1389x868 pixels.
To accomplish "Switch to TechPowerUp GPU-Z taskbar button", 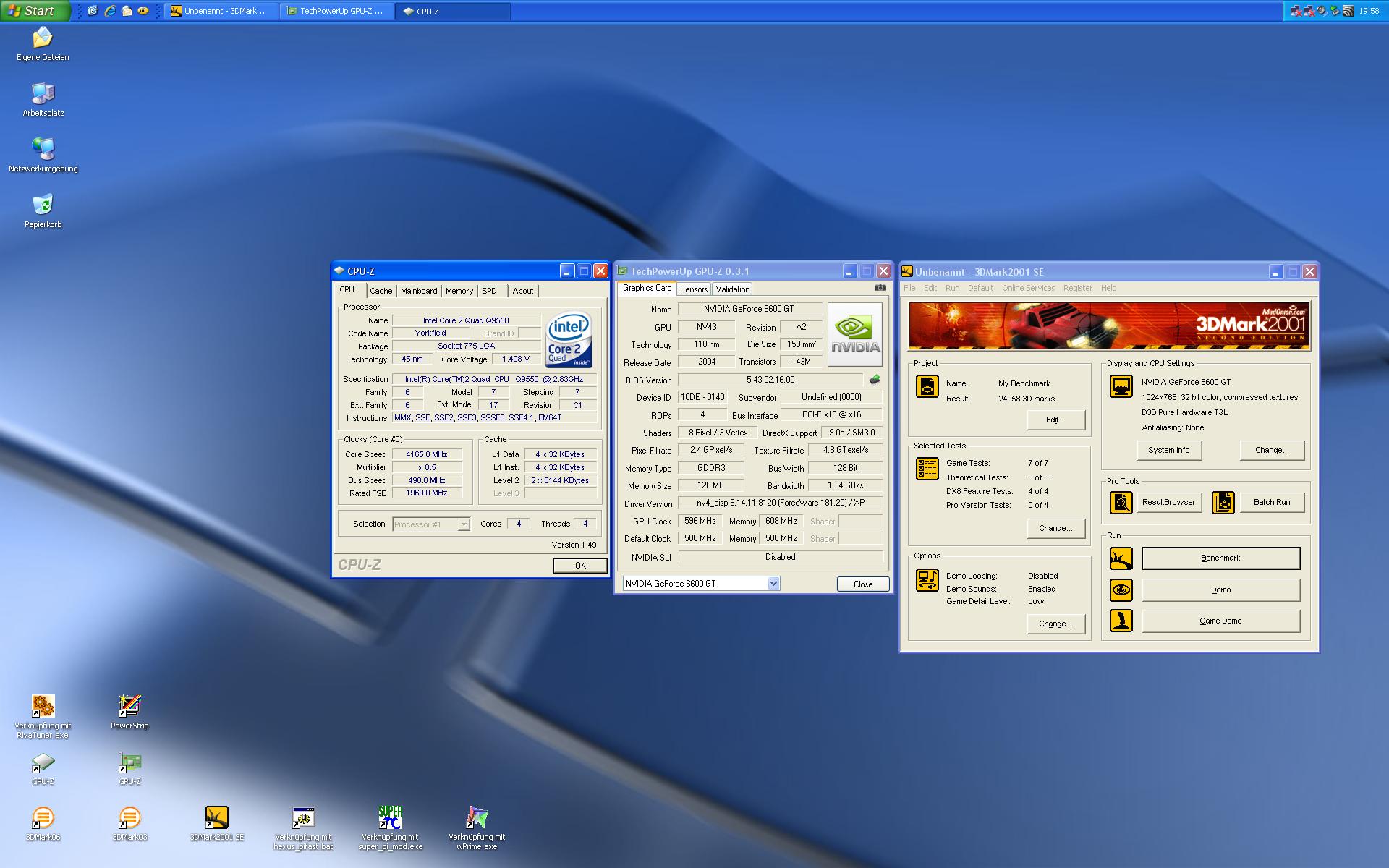I will point(337,11).
